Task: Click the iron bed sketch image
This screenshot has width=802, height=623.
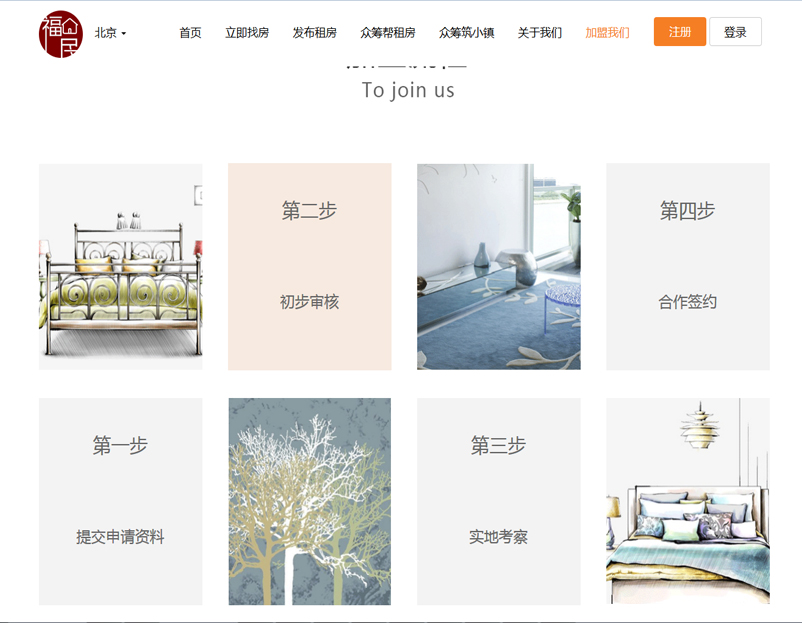Action: pos(120,266)
